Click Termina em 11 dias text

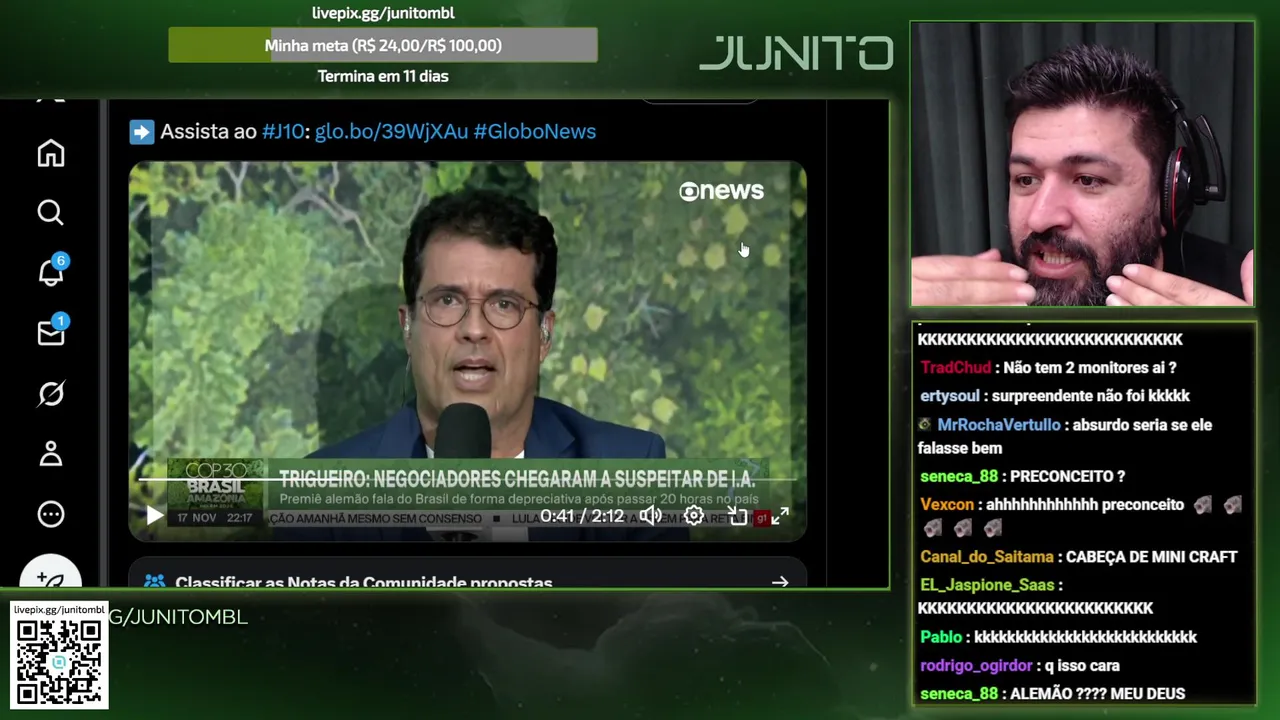383,76
